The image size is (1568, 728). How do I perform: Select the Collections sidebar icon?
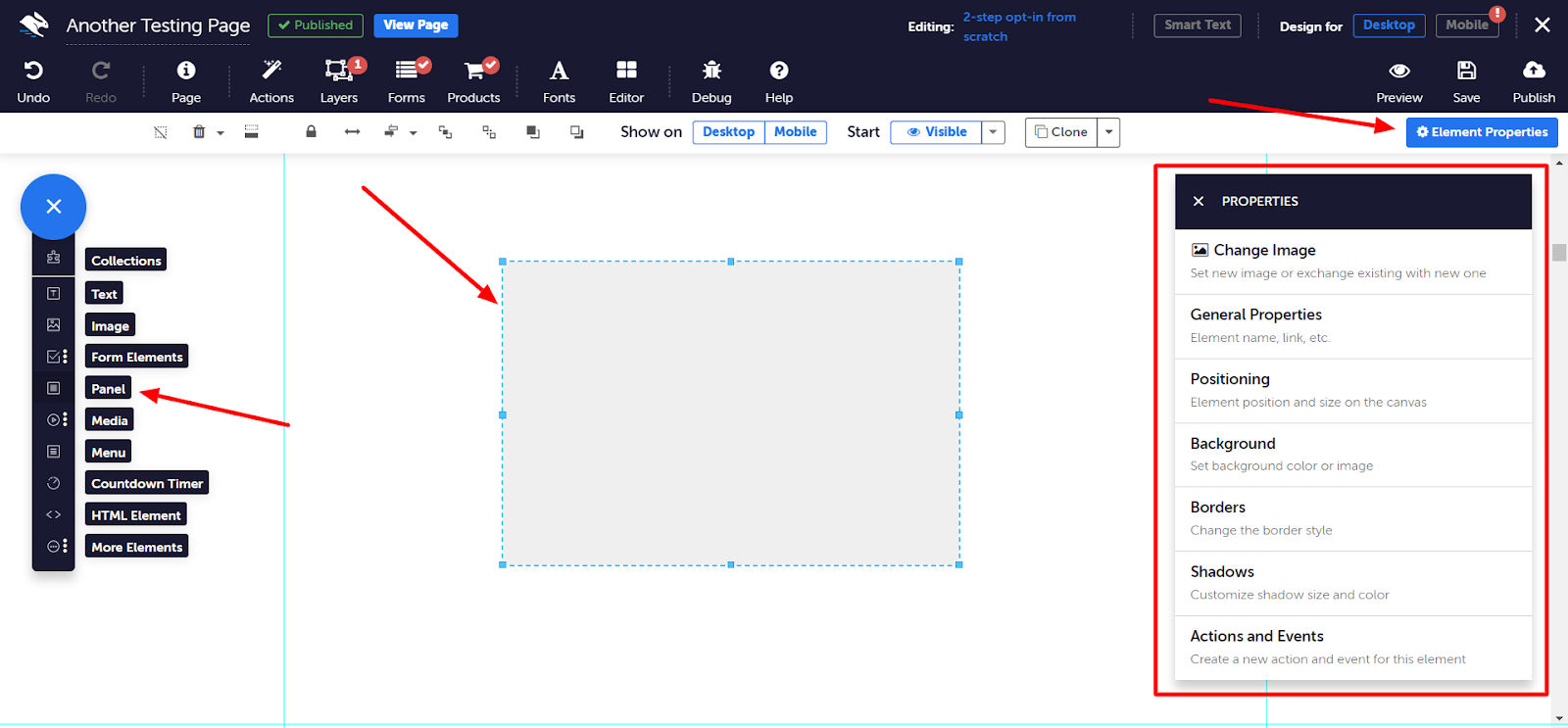pos(54,258)
